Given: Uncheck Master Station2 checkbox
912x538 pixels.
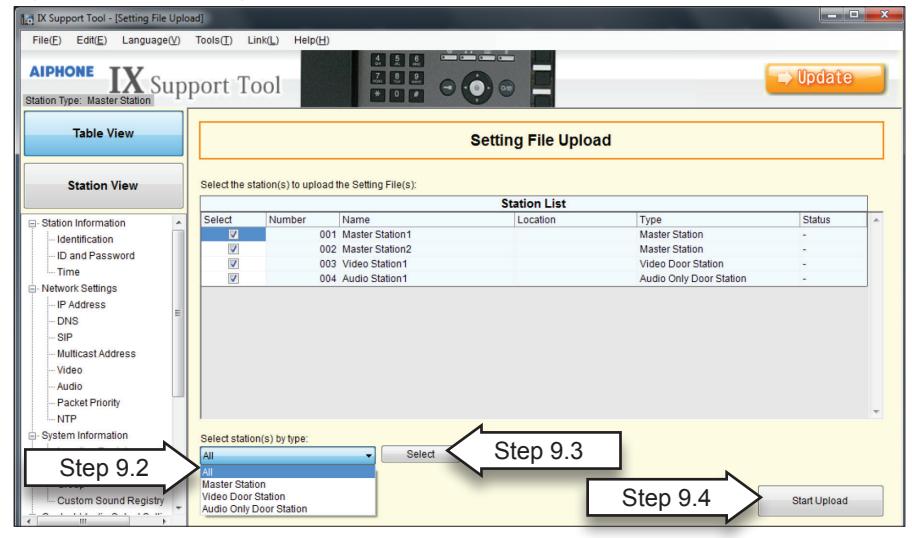Looking at the screenshot, I should coord(233,249).
